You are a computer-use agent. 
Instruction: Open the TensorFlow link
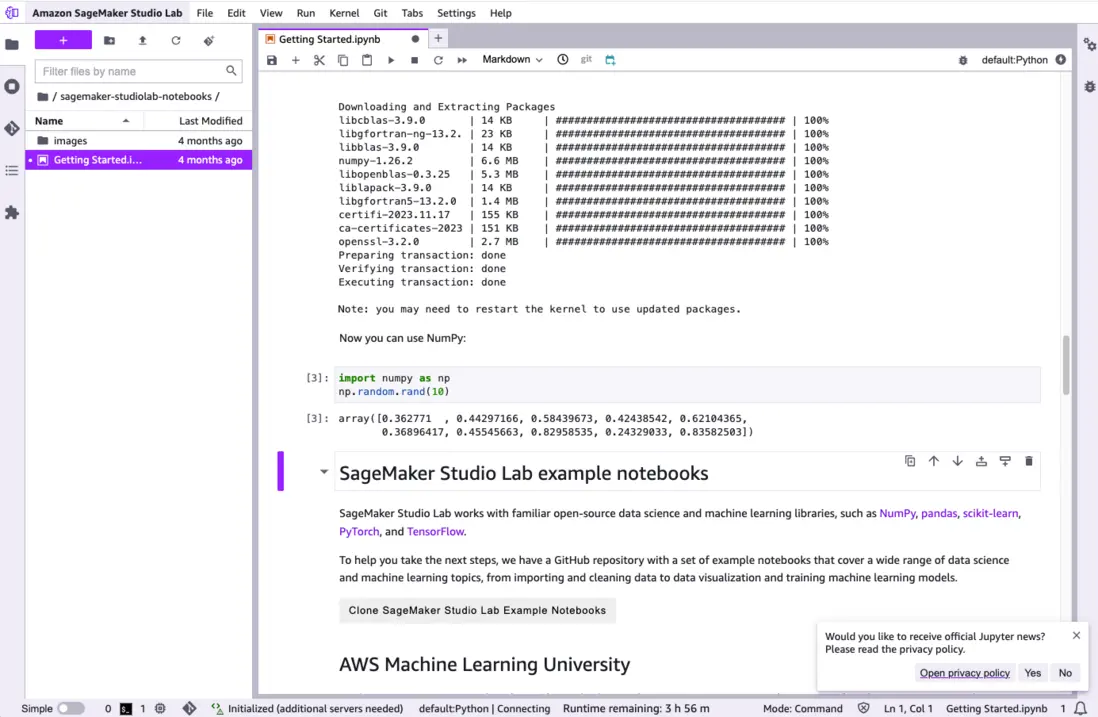435,532
